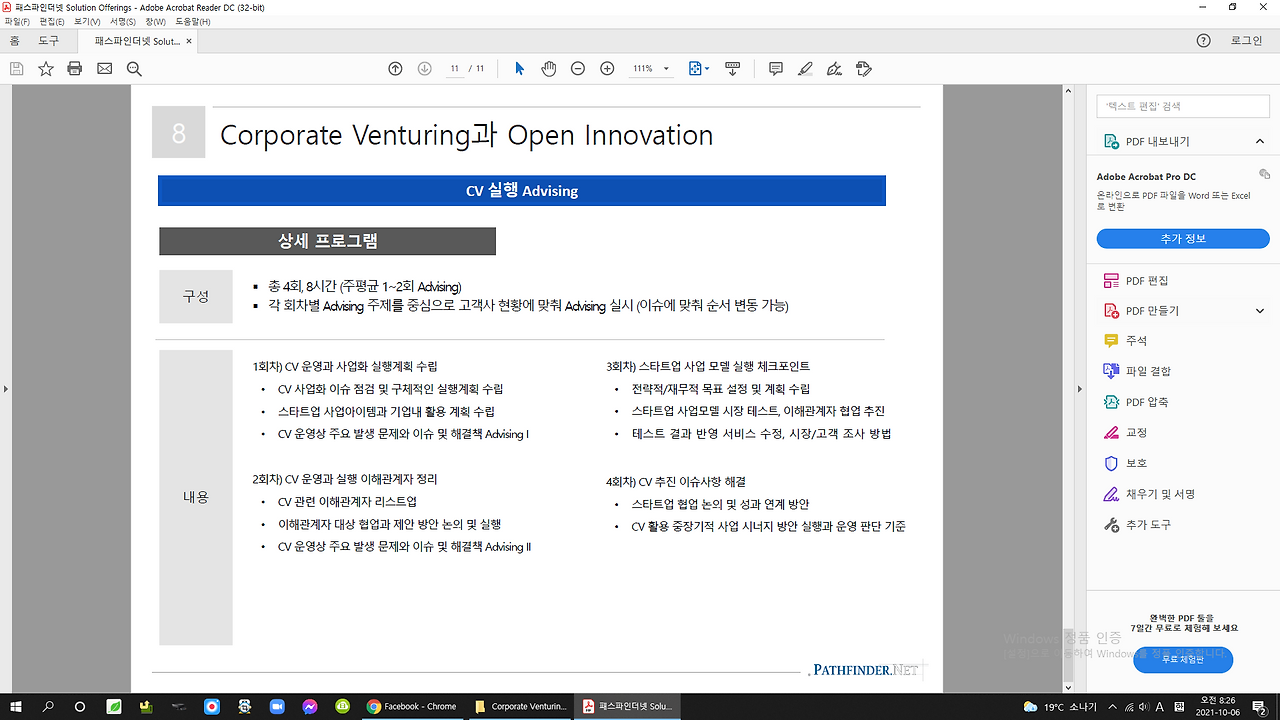Image resolution: width=1280 pixels, height=720 pixels.
Task: Open the 편집(E) menu
Action: [52, 21]
